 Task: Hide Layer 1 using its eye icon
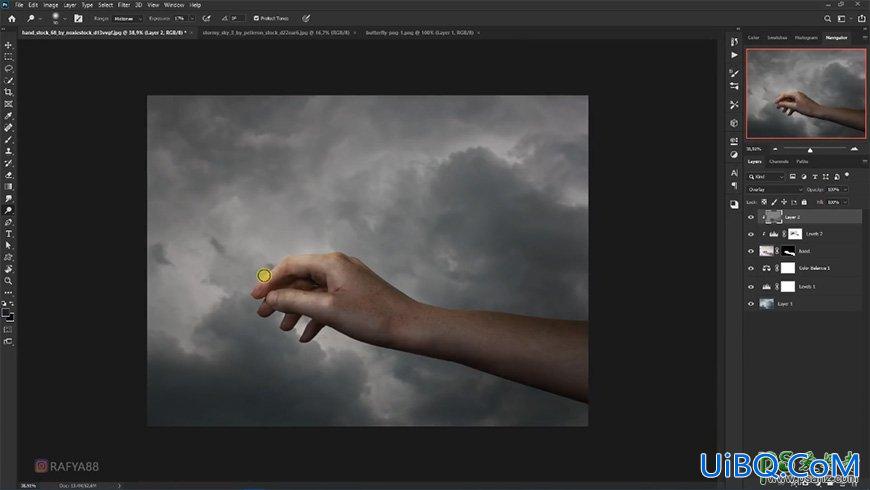[x=751, y=304]
